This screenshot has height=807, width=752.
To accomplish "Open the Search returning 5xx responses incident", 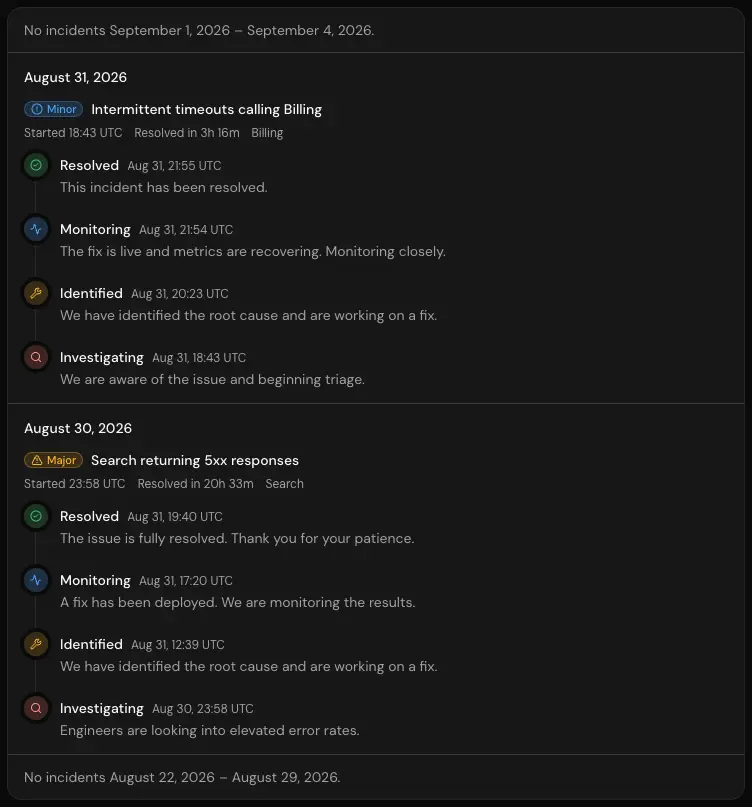I will pos(195,461).
